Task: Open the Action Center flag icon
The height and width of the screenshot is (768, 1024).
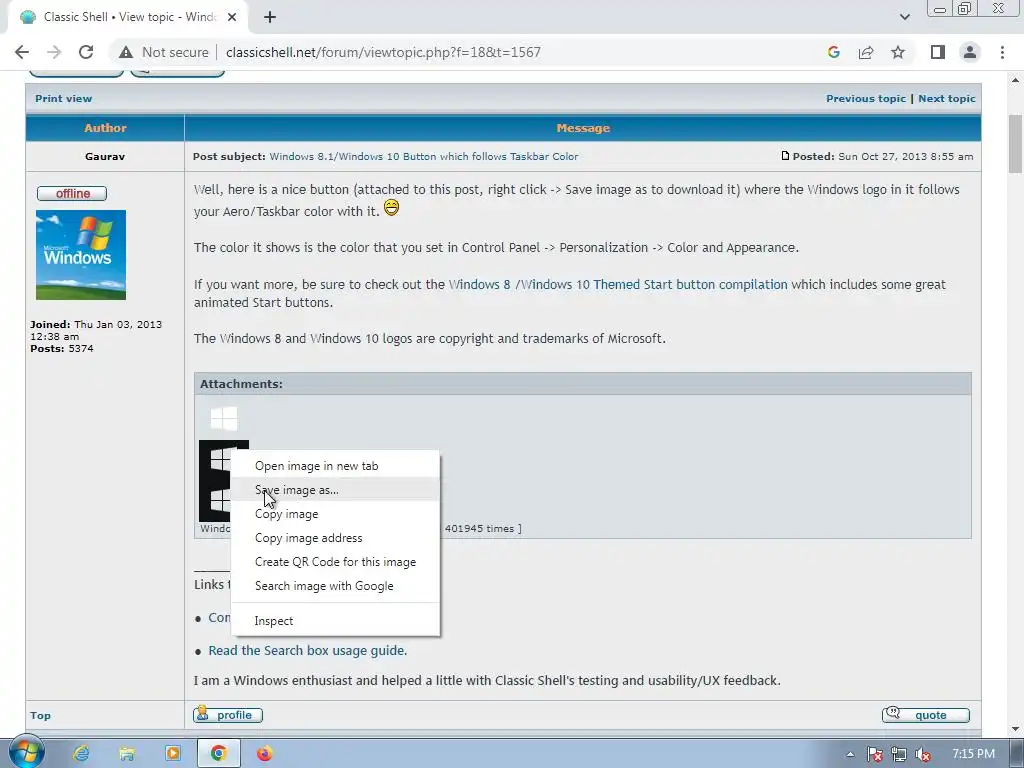Action: click(874, 754)
